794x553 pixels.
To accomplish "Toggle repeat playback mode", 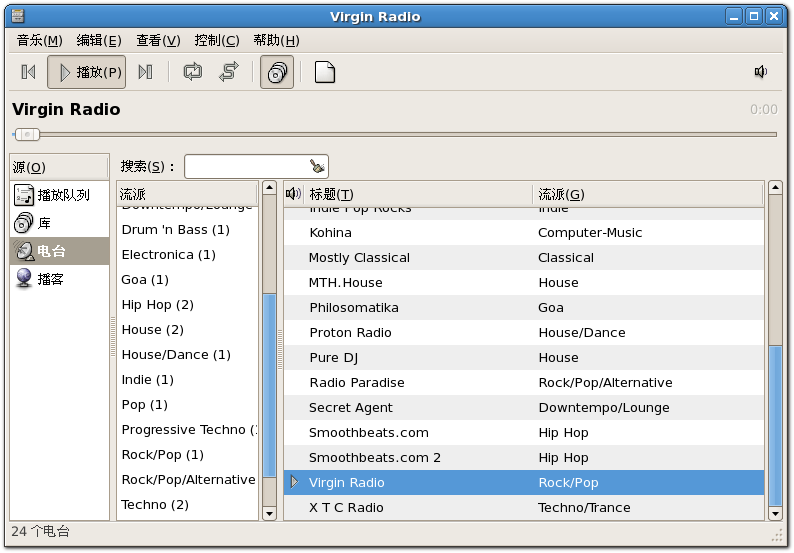I will 192,72.
